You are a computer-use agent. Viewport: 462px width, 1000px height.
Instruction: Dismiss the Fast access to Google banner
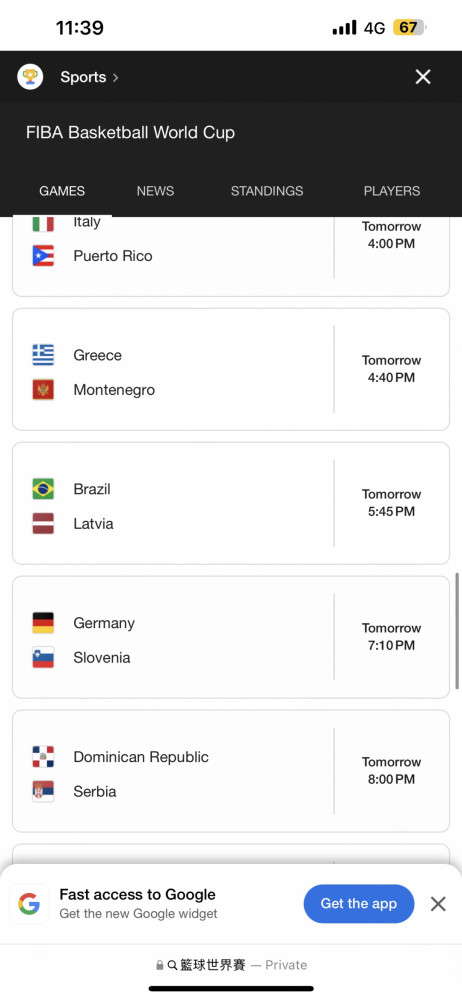pos(438,904)
